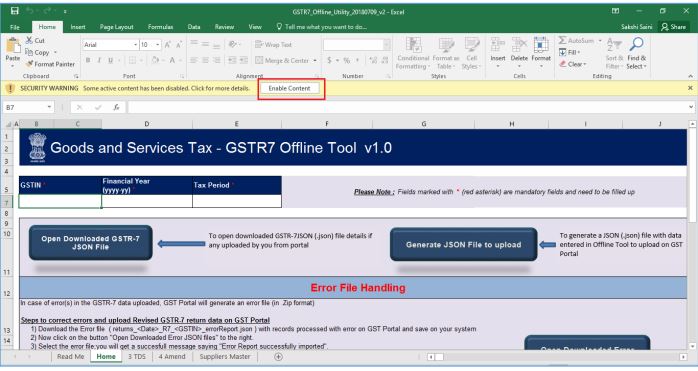Click the font color A icon
This screenshot has height=371, width=698.
coord(172,60)
